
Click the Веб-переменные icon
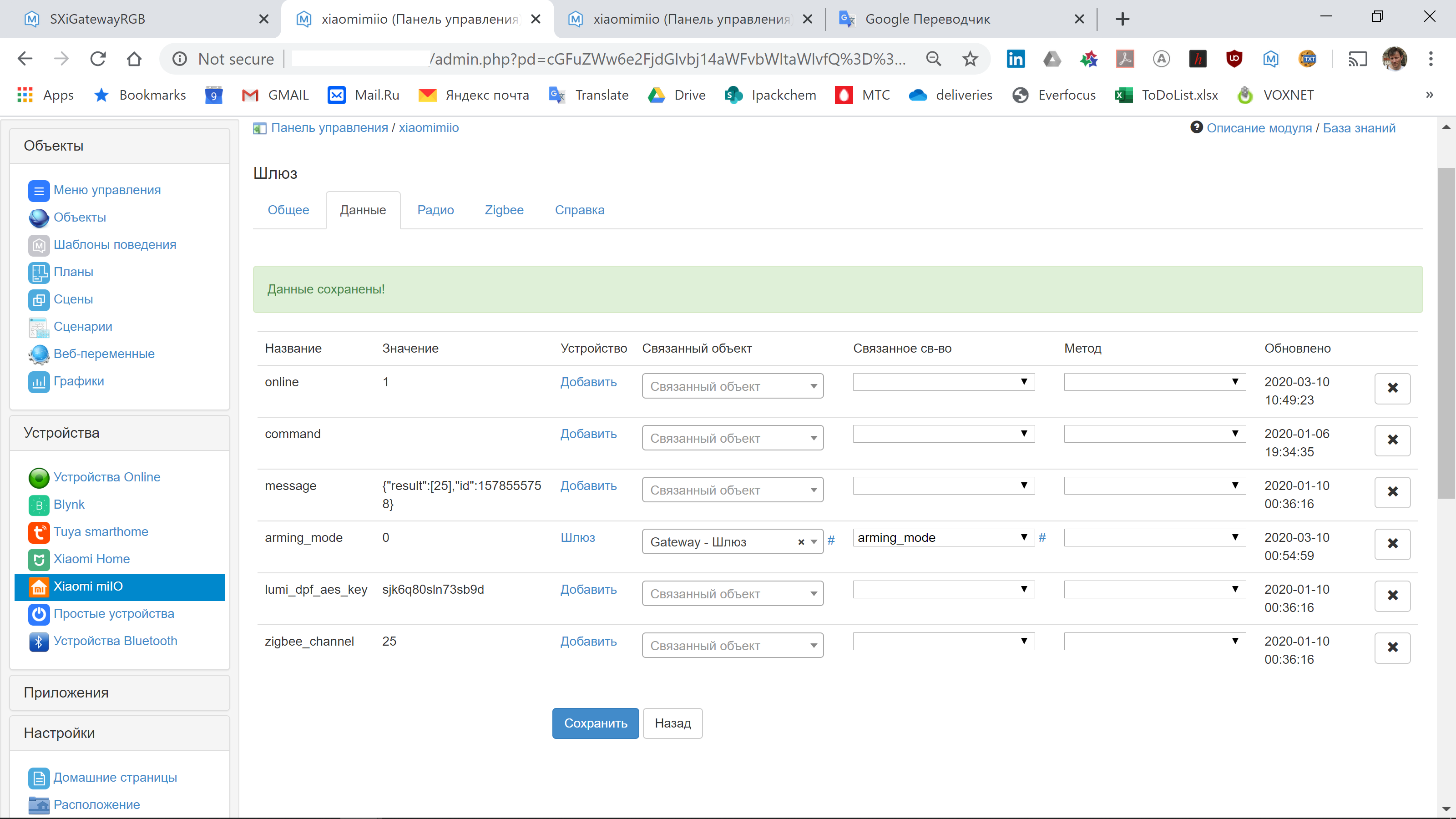click(38, 354)
